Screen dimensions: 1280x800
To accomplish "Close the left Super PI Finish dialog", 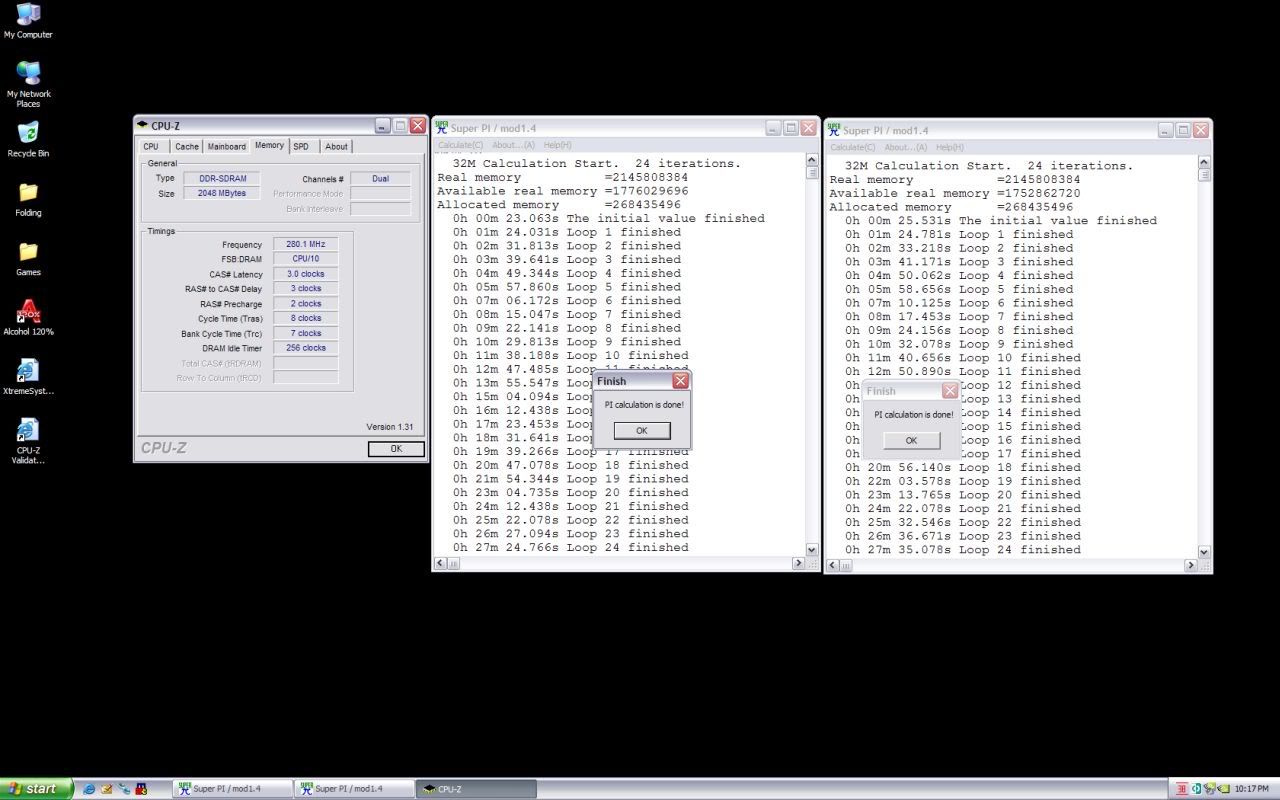I will [680, 381].
